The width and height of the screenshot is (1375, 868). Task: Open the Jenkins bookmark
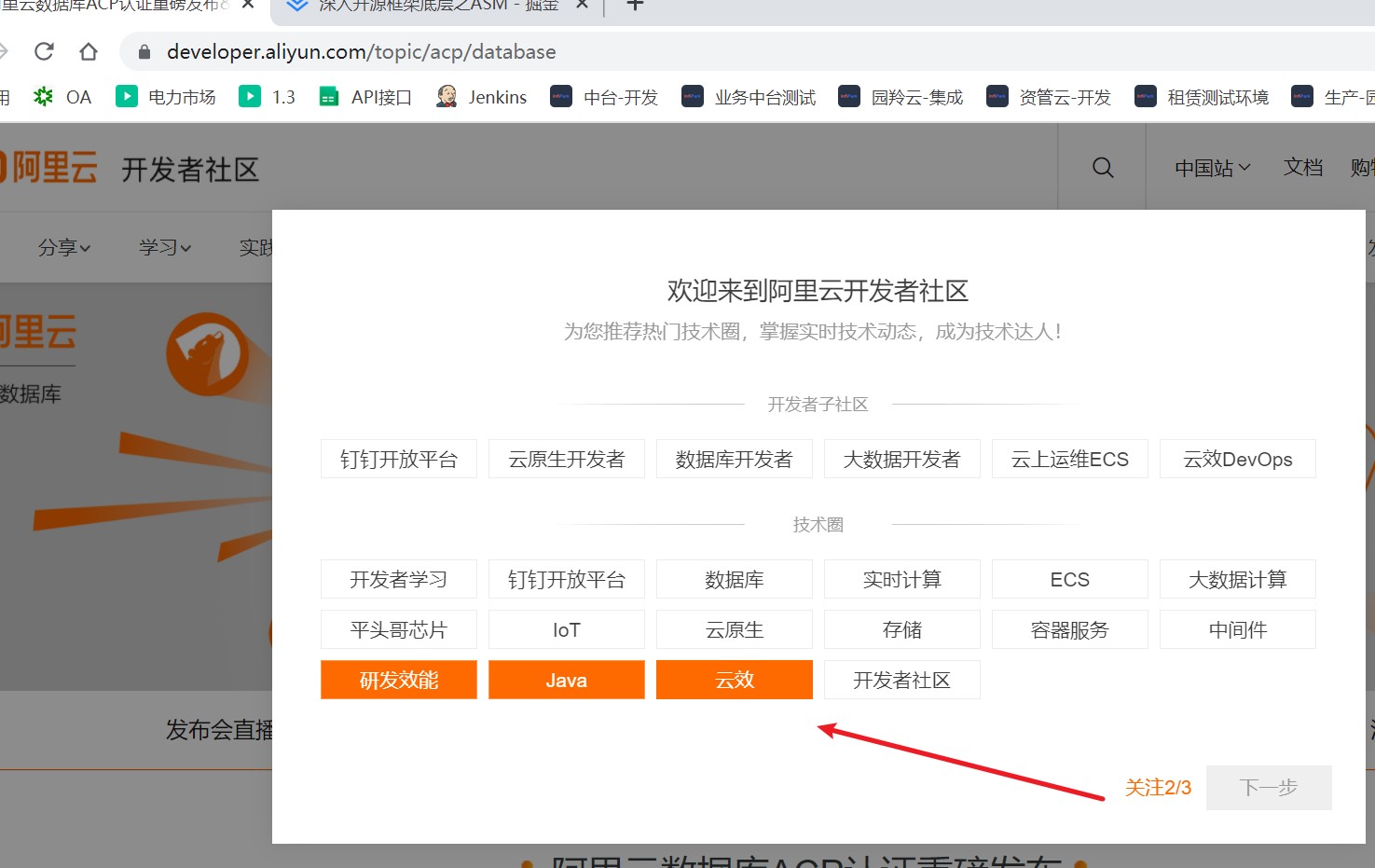(x=482, y=97)
